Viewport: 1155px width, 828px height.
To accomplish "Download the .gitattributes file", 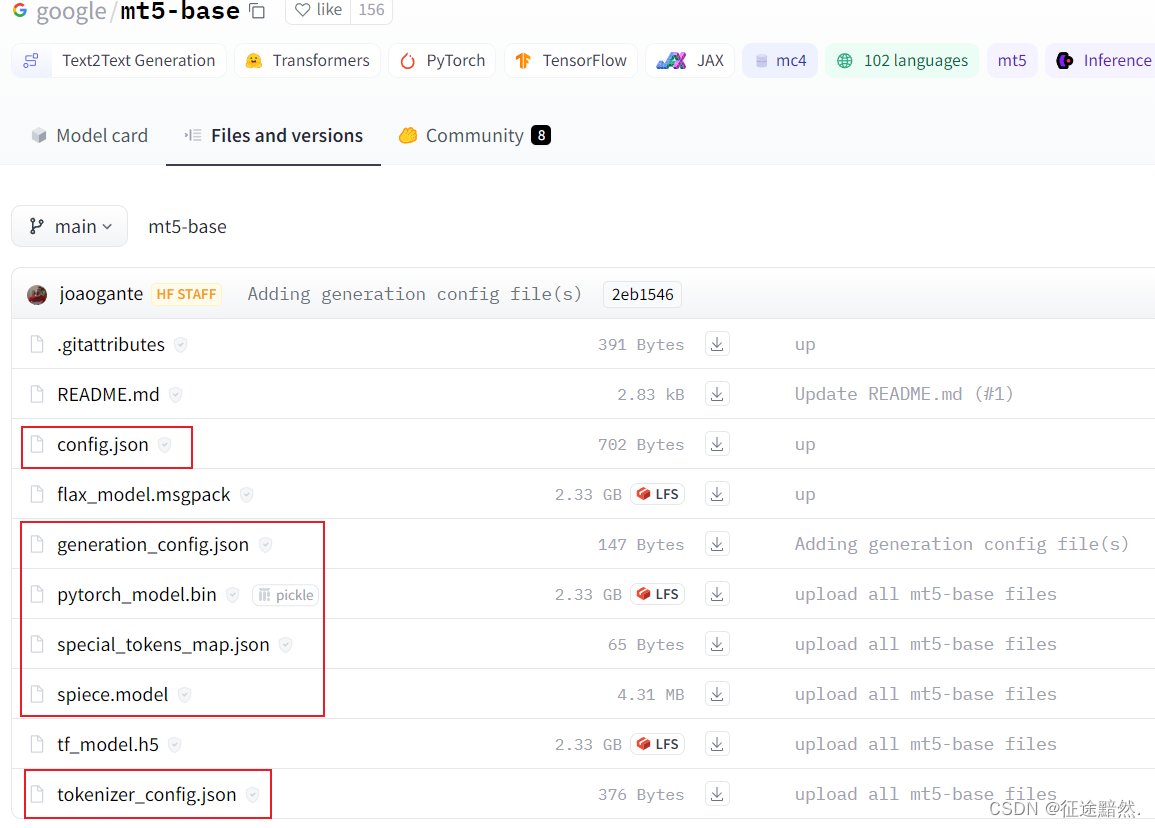I will pyautogui.click(x=717, y=344).
